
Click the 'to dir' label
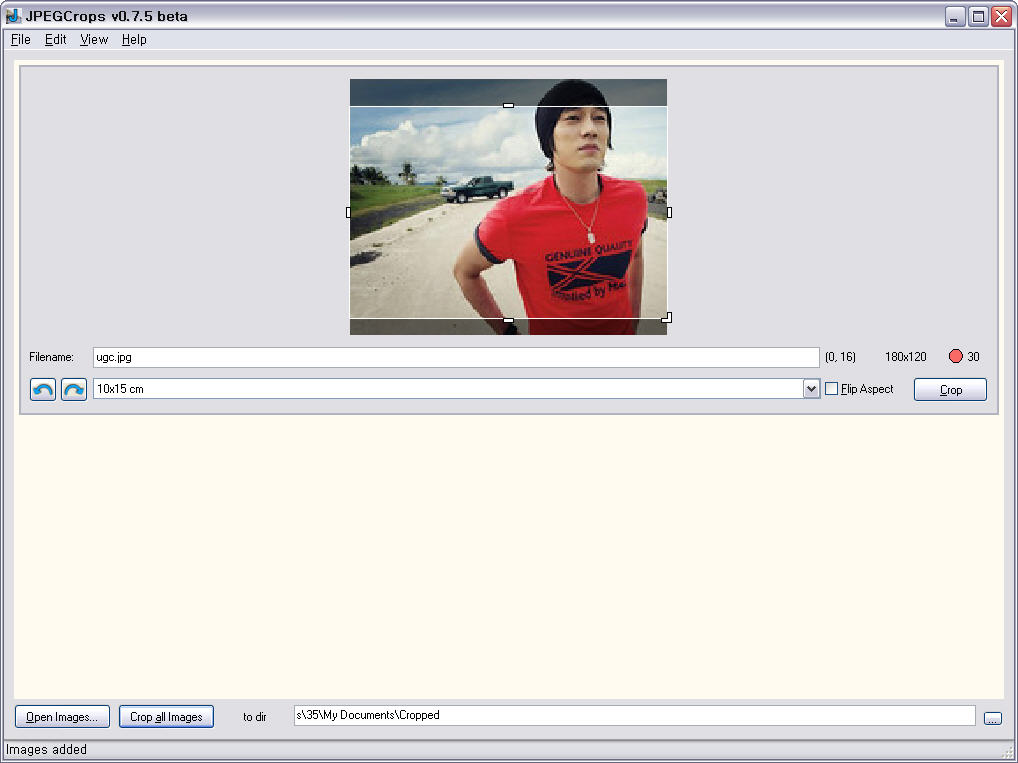click(254, 717)
